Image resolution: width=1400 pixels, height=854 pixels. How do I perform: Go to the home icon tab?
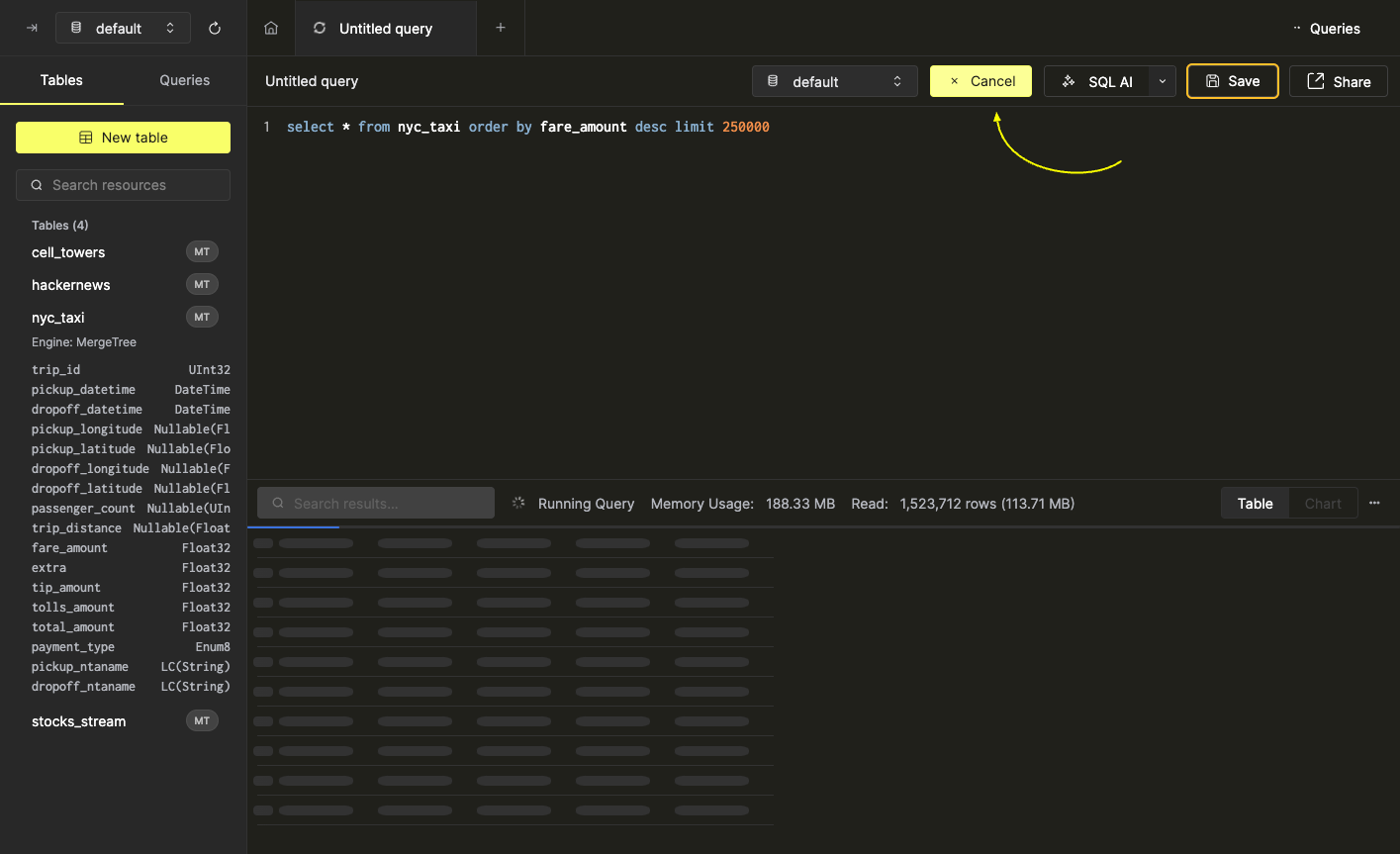[x=271, y=29]
